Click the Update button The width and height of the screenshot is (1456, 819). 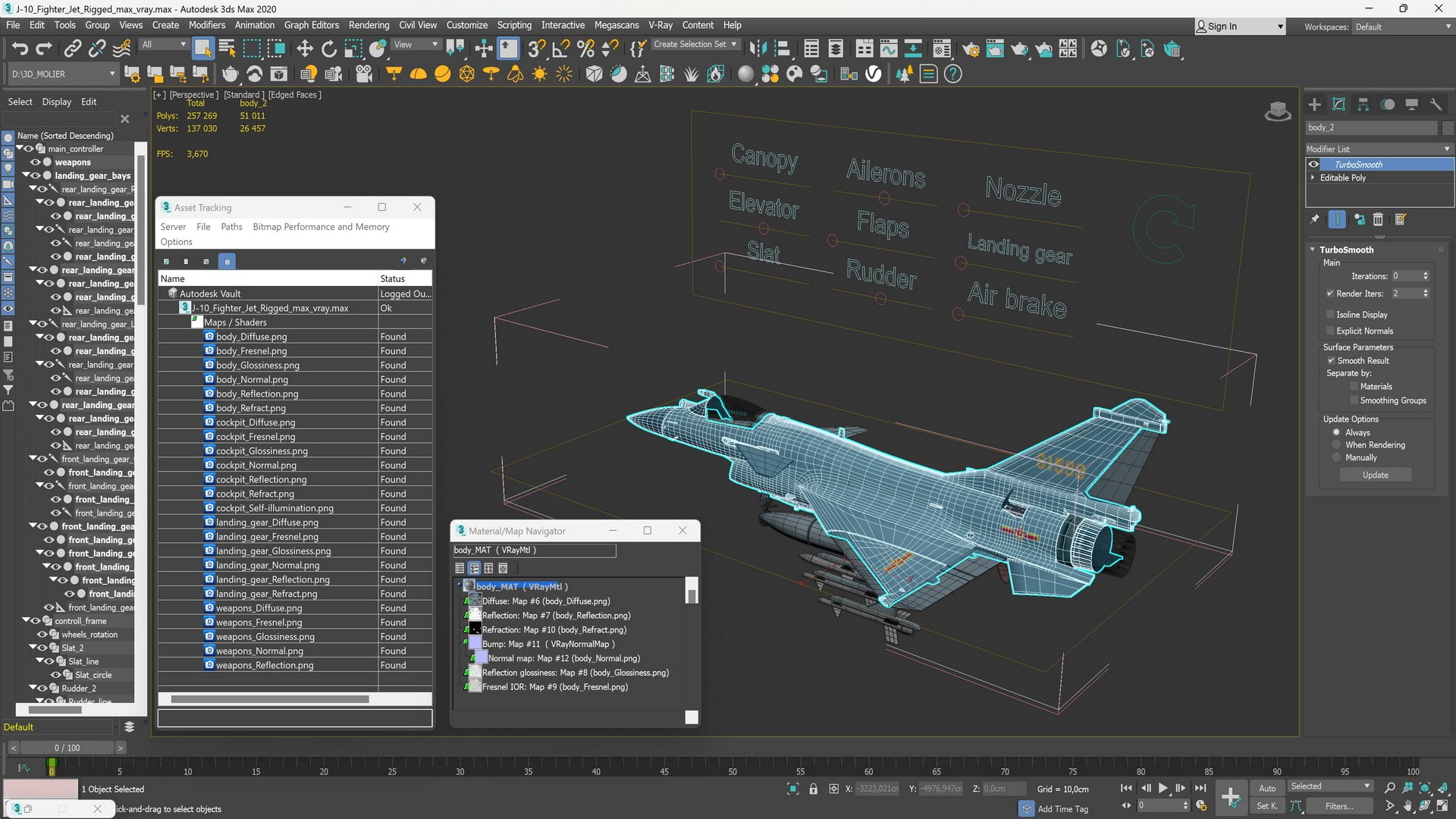coord(1375,475)
